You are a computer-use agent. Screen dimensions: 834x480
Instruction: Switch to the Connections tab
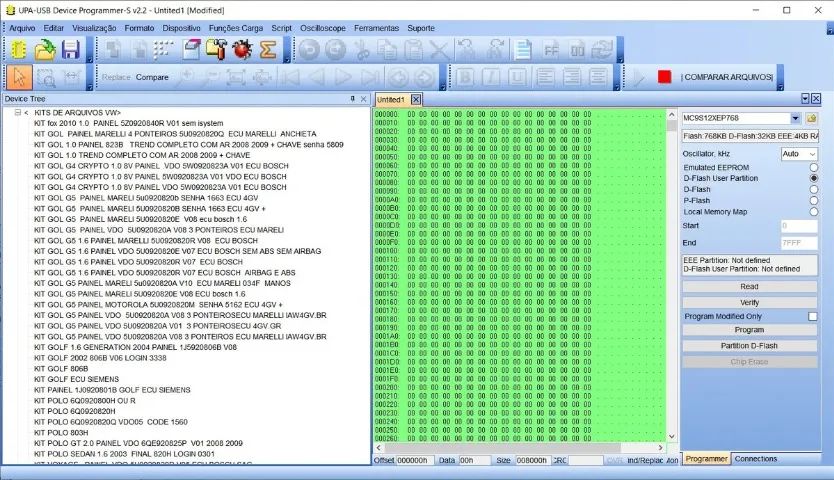pos(756,459)
